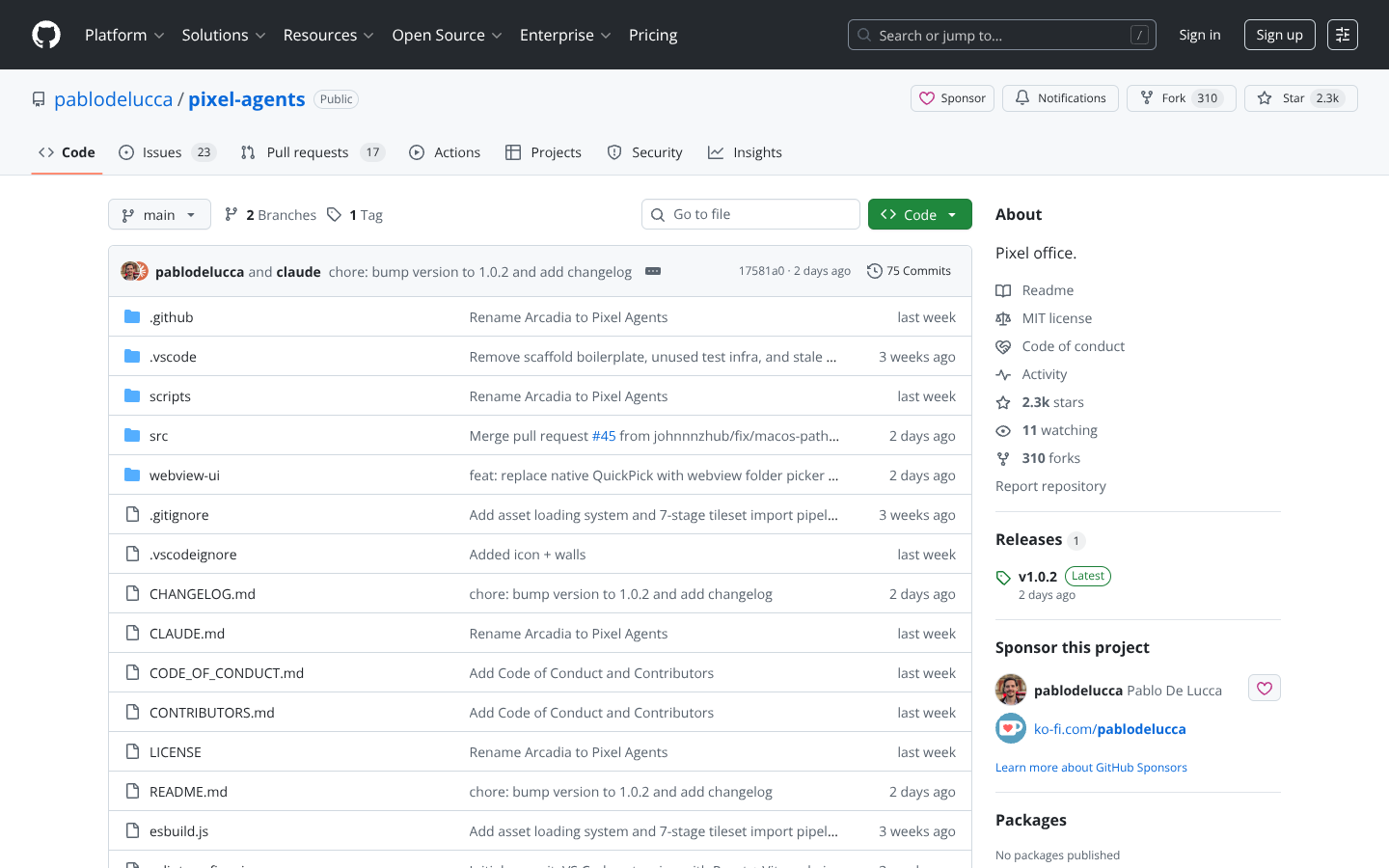1389x868 pixels.
Task: Click the GitHub logo in header
Action: [x=46, y=35]
